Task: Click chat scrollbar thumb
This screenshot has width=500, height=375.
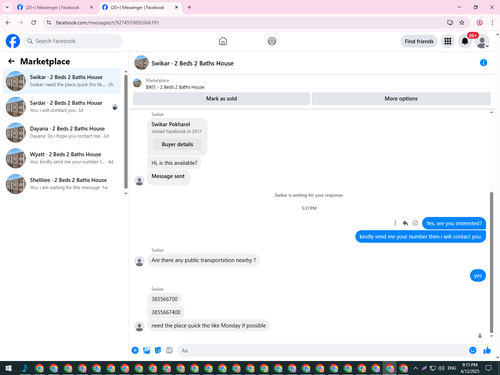Action: 491,262
